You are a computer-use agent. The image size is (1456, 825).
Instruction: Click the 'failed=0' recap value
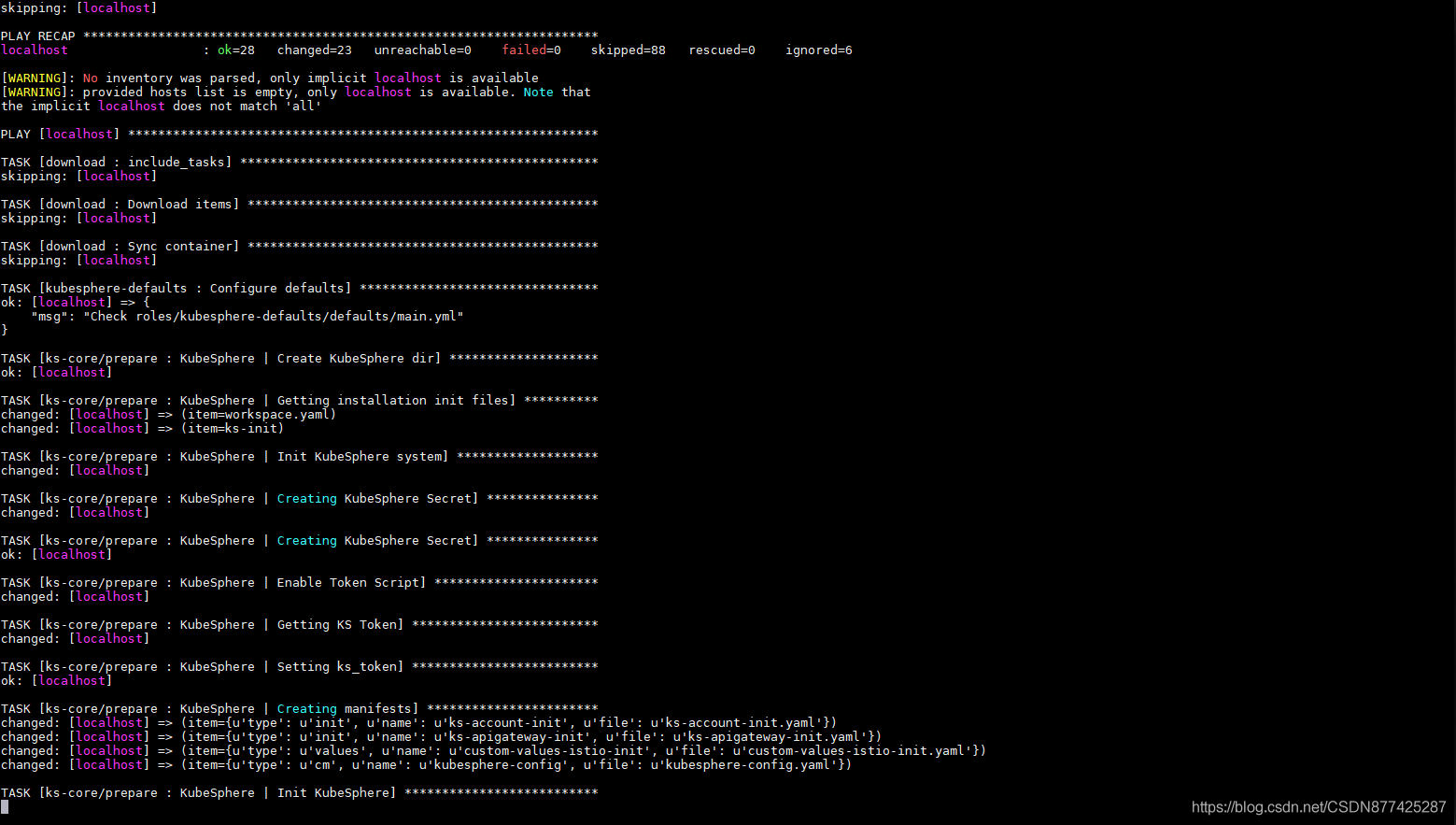click(x=531, y=50)
